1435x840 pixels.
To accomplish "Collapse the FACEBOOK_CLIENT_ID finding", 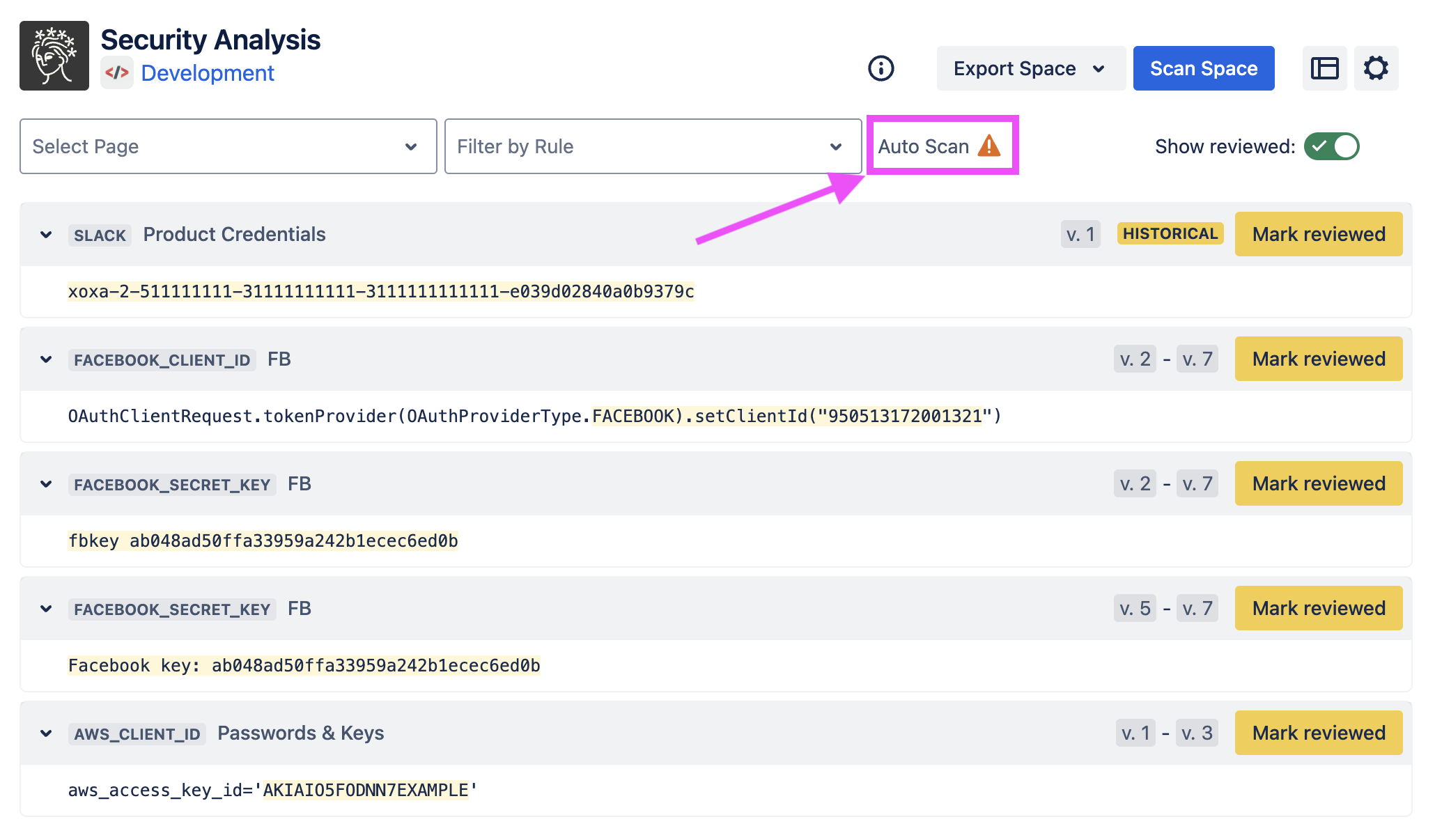I will (46, 359).
